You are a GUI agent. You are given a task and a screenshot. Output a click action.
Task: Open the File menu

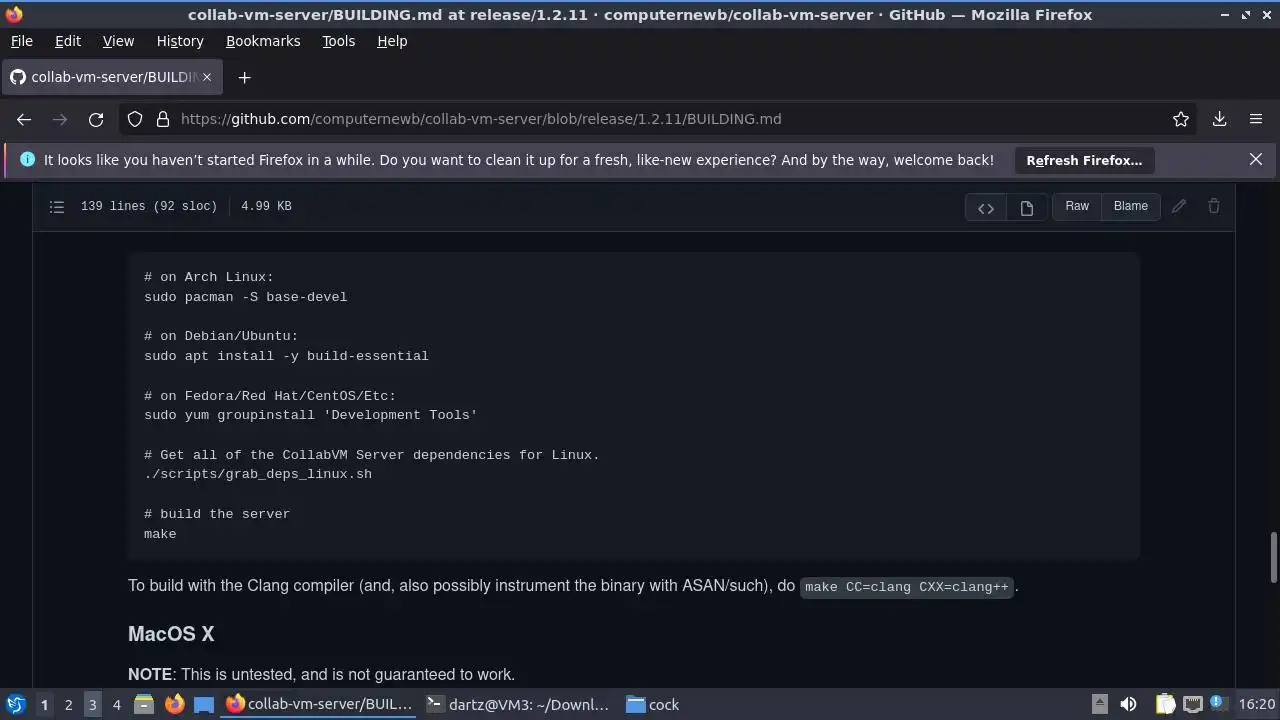[x=21, y=41]
